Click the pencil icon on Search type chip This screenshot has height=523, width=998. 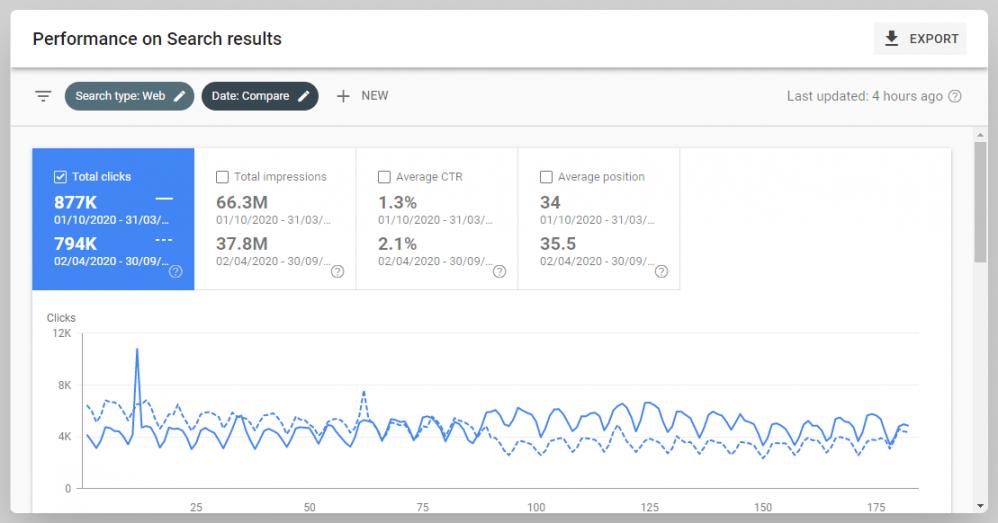[x=179, y=96]
